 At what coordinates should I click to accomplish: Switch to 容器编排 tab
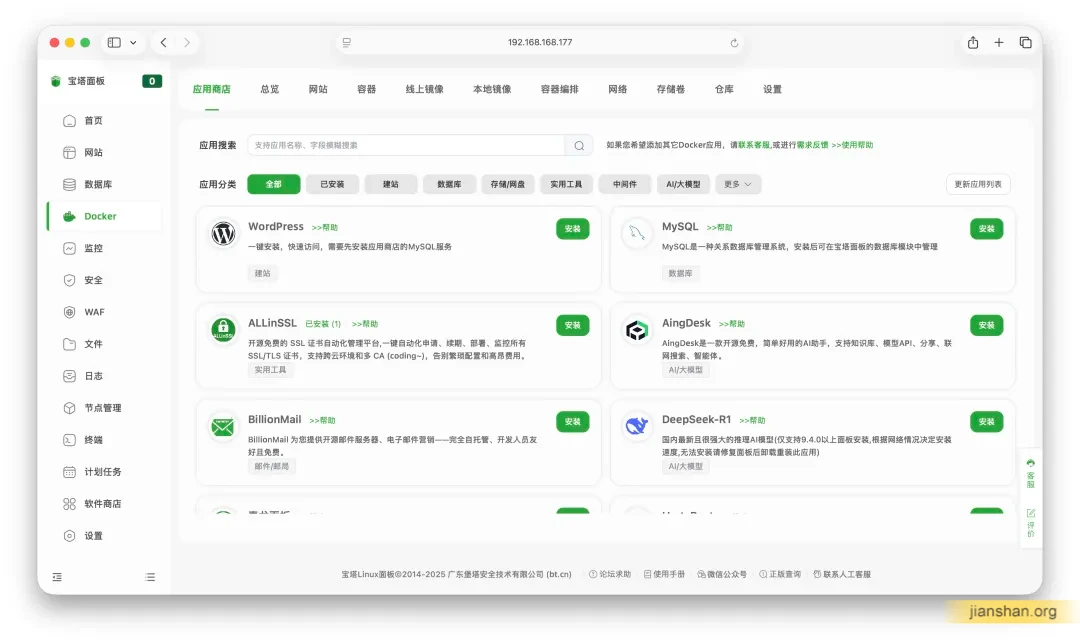click(x=559, y=89)
